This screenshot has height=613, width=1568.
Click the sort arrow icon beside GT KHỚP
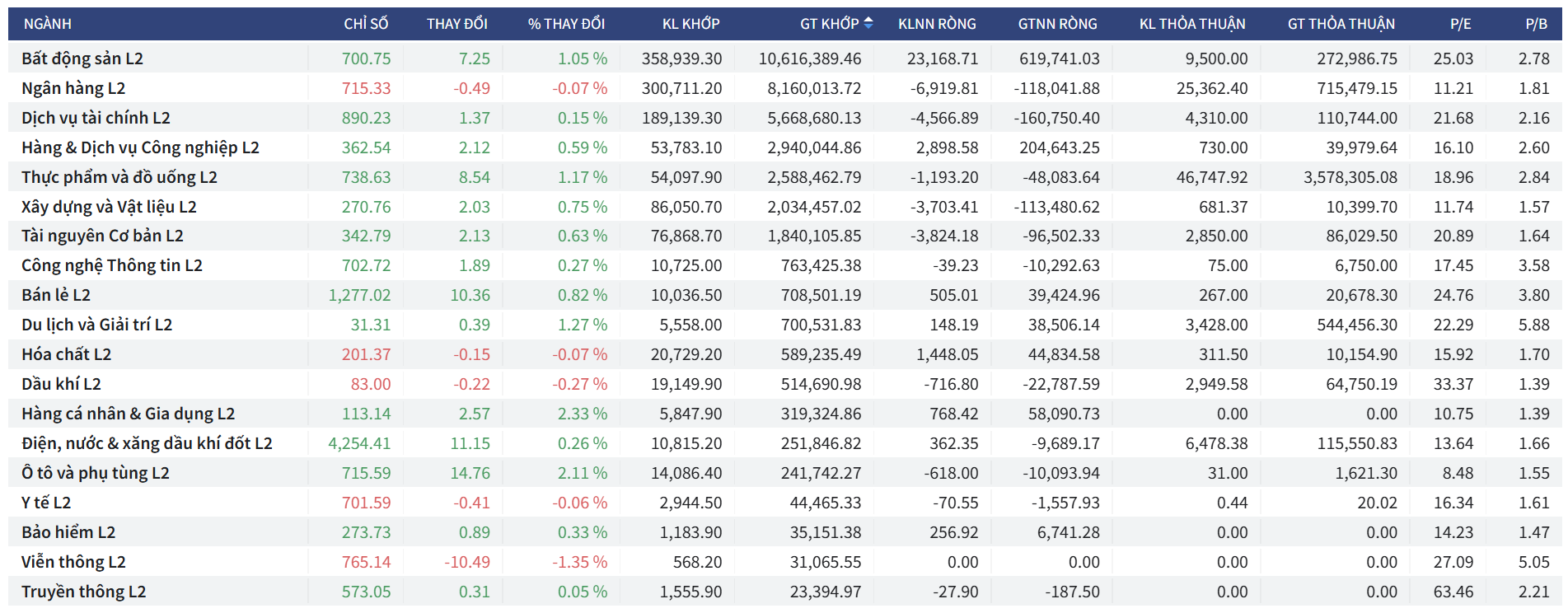868,24
